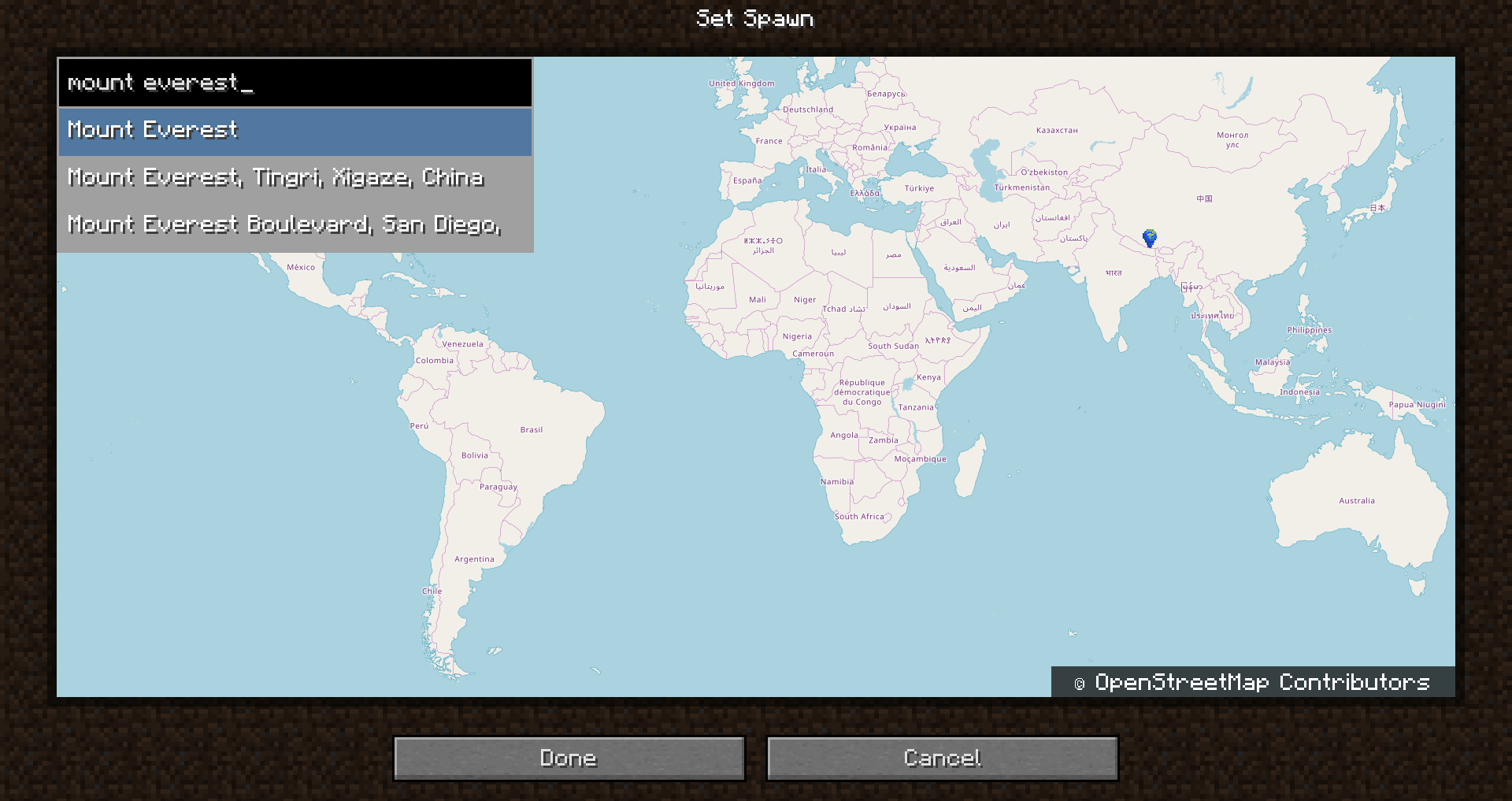Pick Mount Everest Boulevard, San Diego suggestion

(x=295, y=225)
